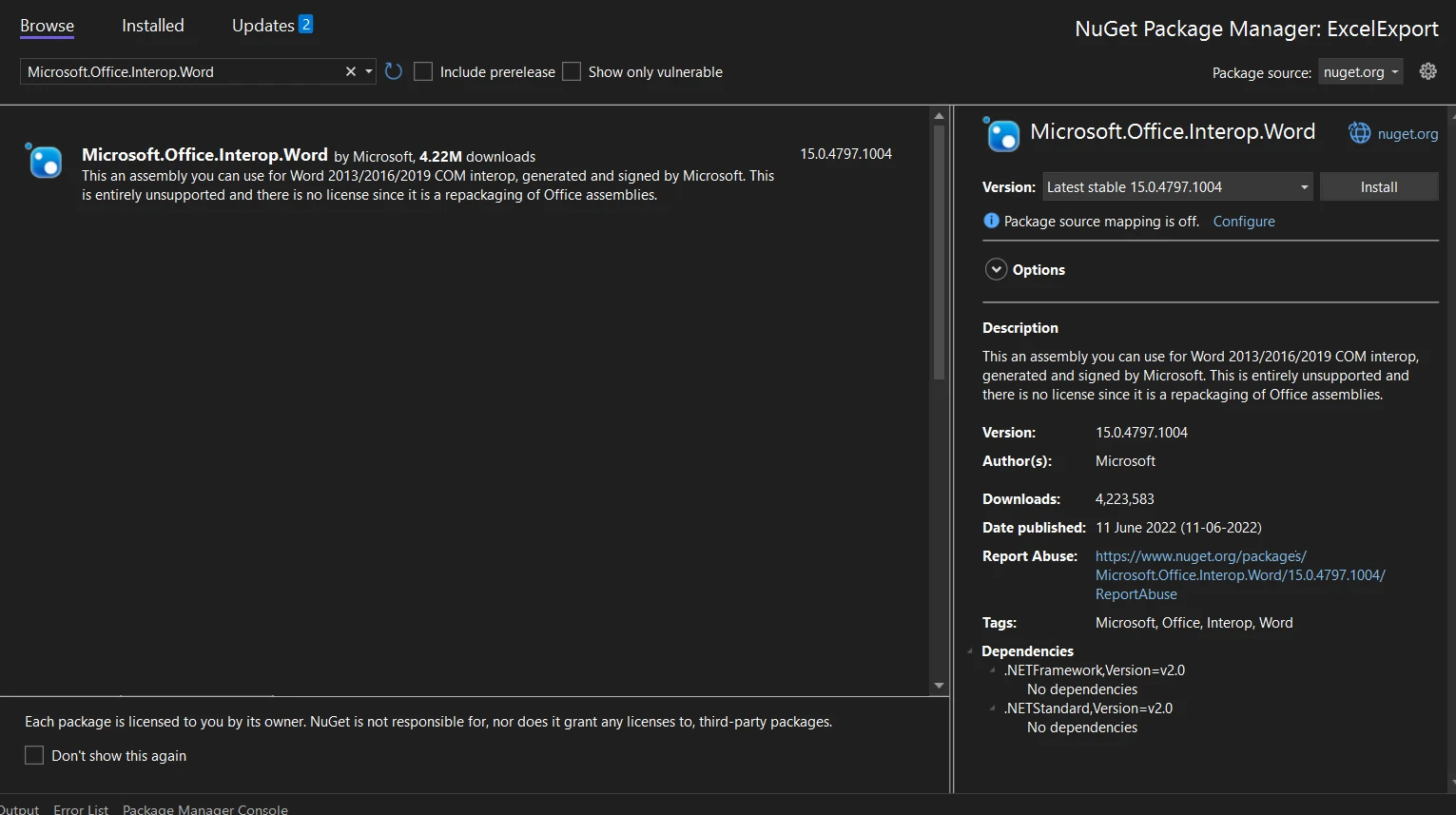
Task: Switch to the Installed tab
Action: click(152, 26)
